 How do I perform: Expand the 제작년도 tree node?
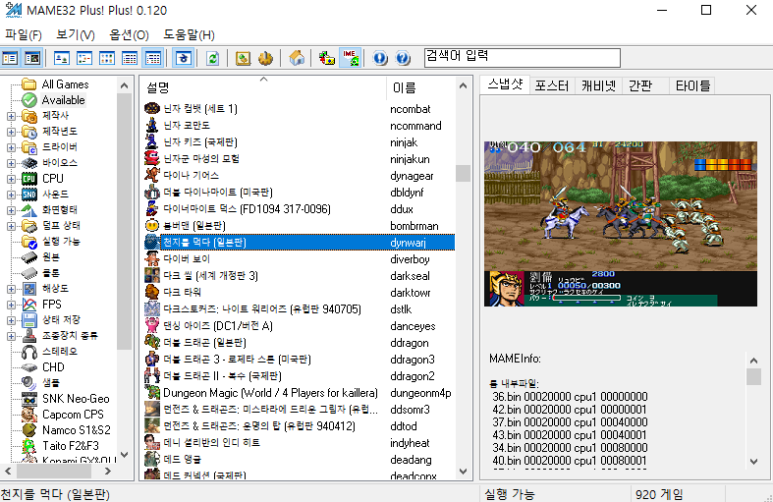pos(11,132)
